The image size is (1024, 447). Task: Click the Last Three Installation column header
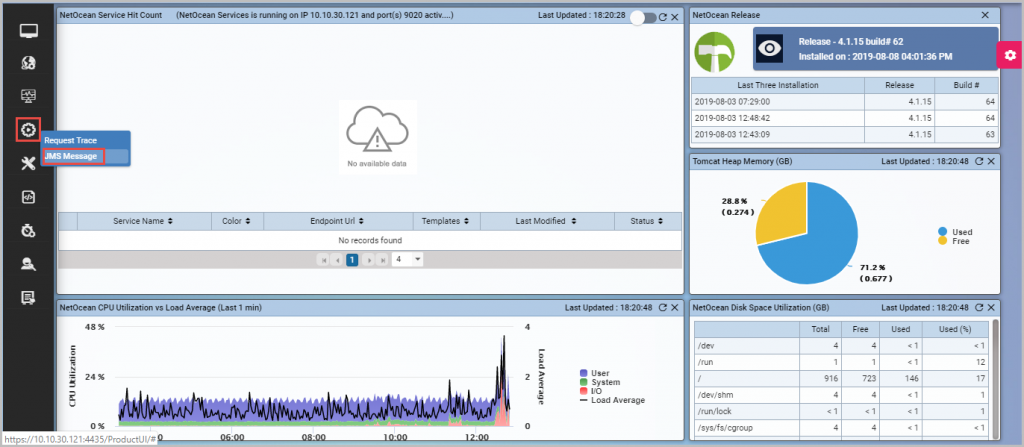tap(777, 85)
